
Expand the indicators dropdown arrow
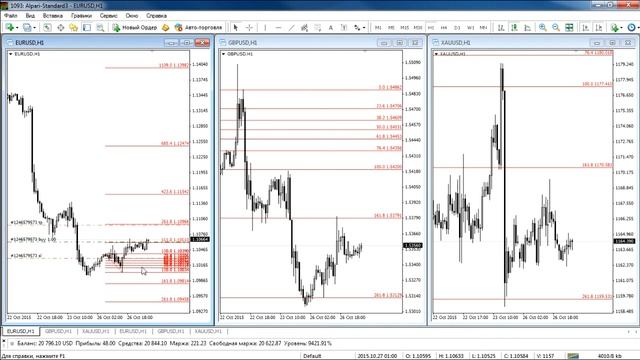point(621,28)
